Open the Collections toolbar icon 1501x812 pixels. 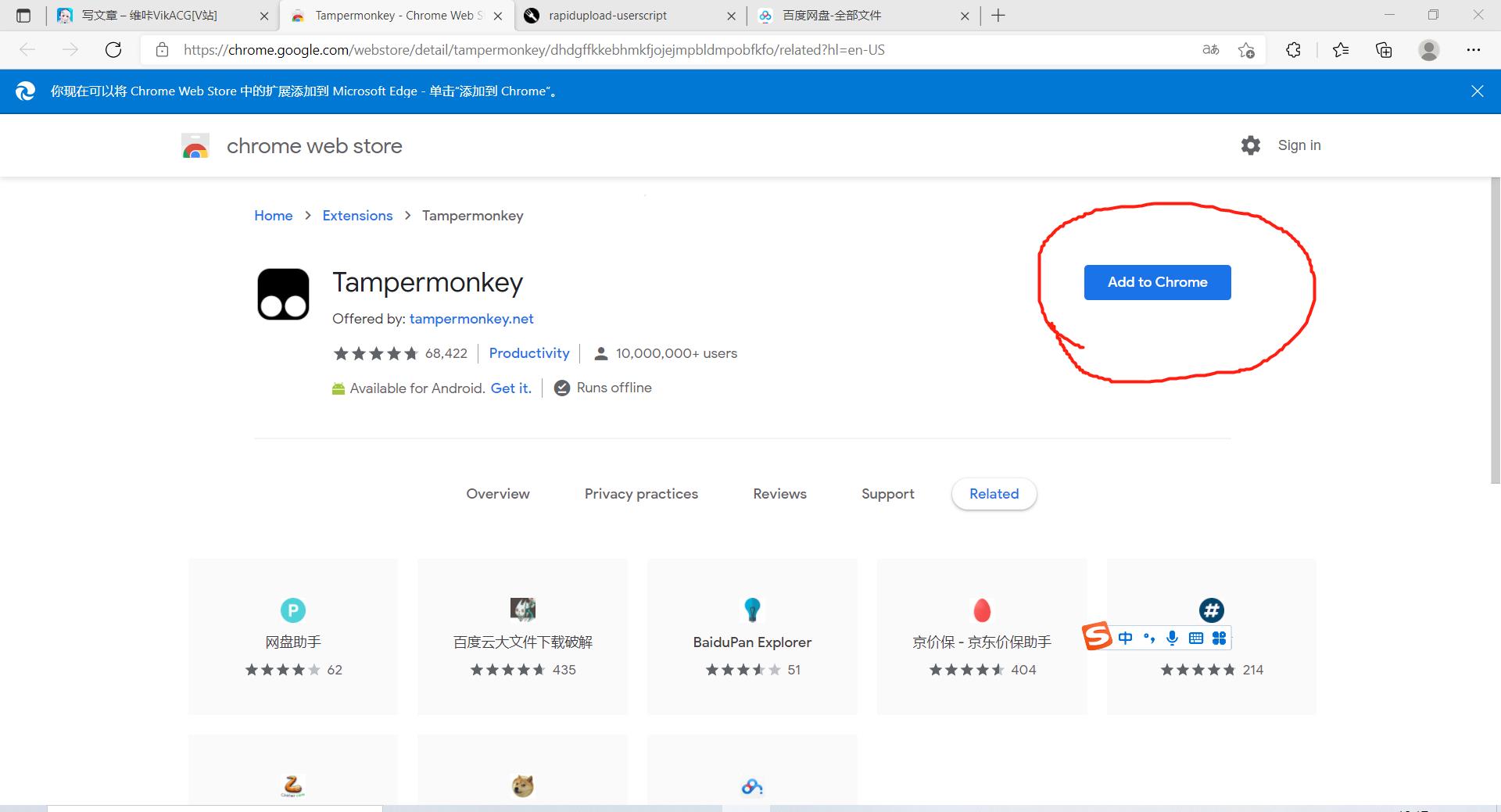[x=1384, y=50]
